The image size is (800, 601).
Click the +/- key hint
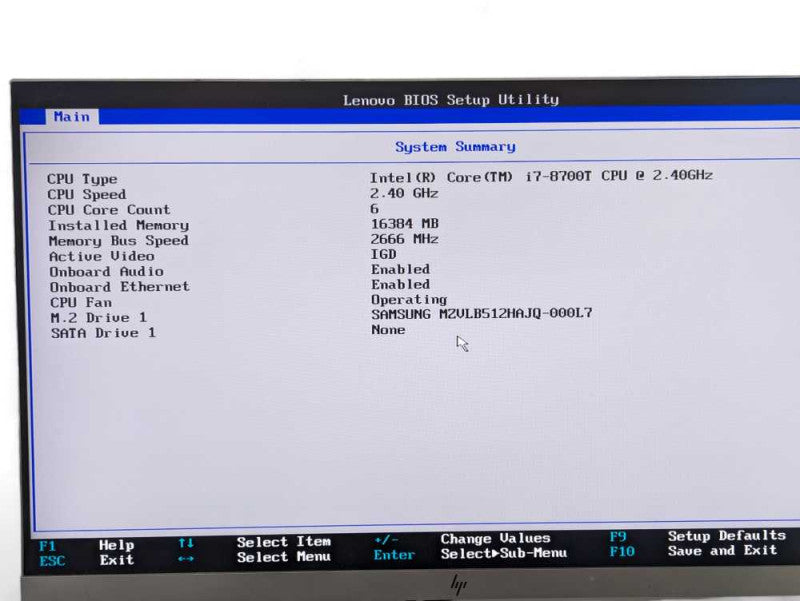[386, 540]
